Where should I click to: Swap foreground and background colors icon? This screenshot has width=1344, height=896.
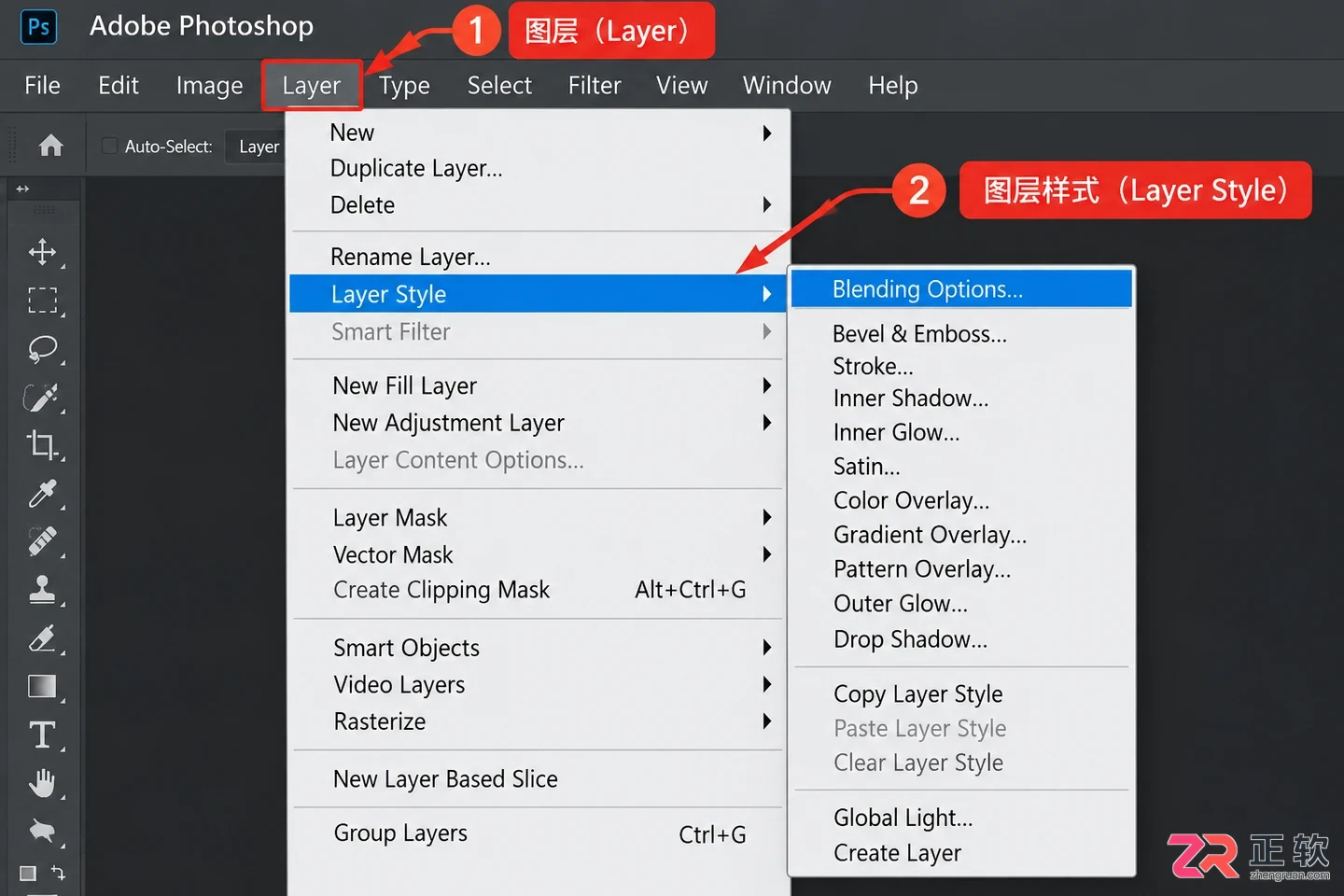pos(58,873)
